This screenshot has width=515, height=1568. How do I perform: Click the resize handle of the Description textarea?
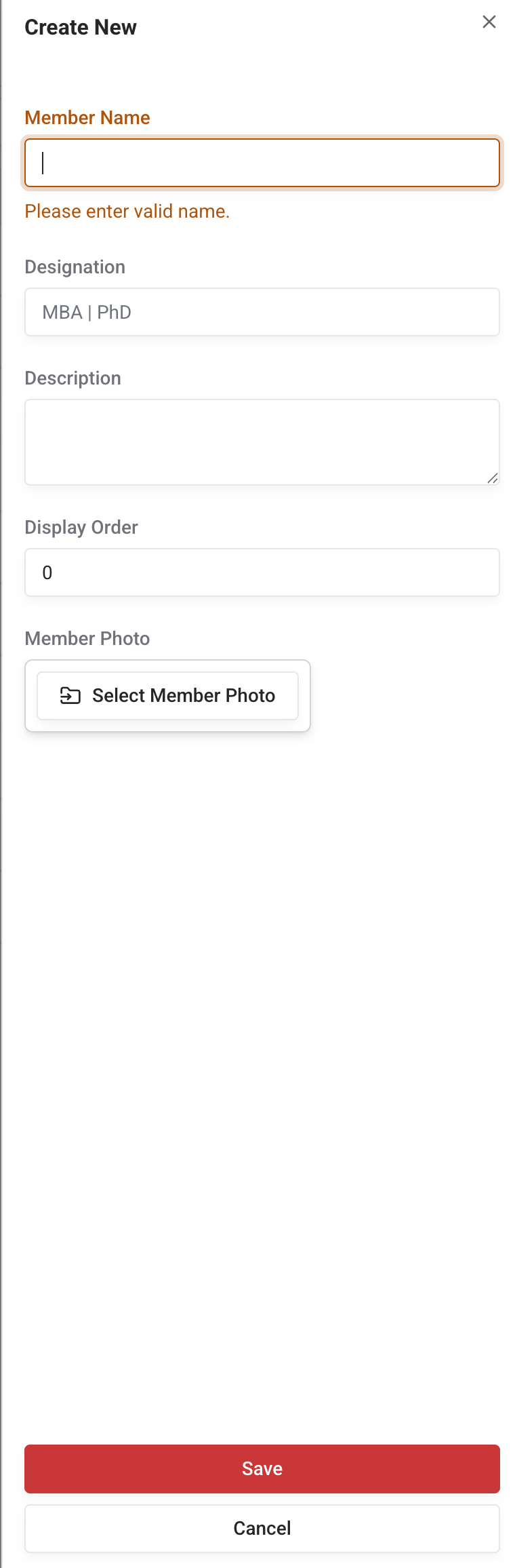pyautogui.click(x=493, y=479)
